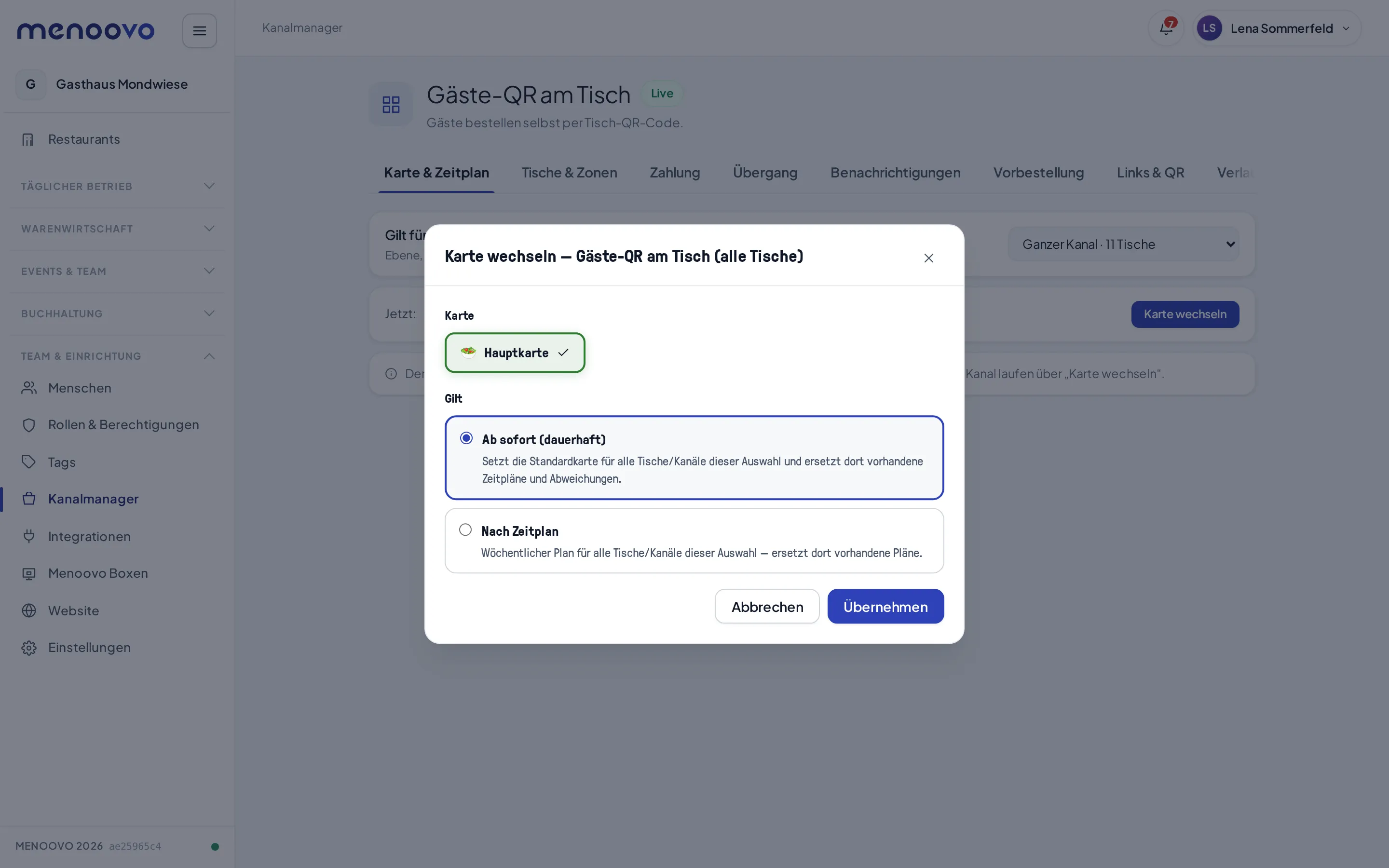Screen dimensions: 1389x868
Task: Click the Tags label icon
Action: click(x=29, y=461)
